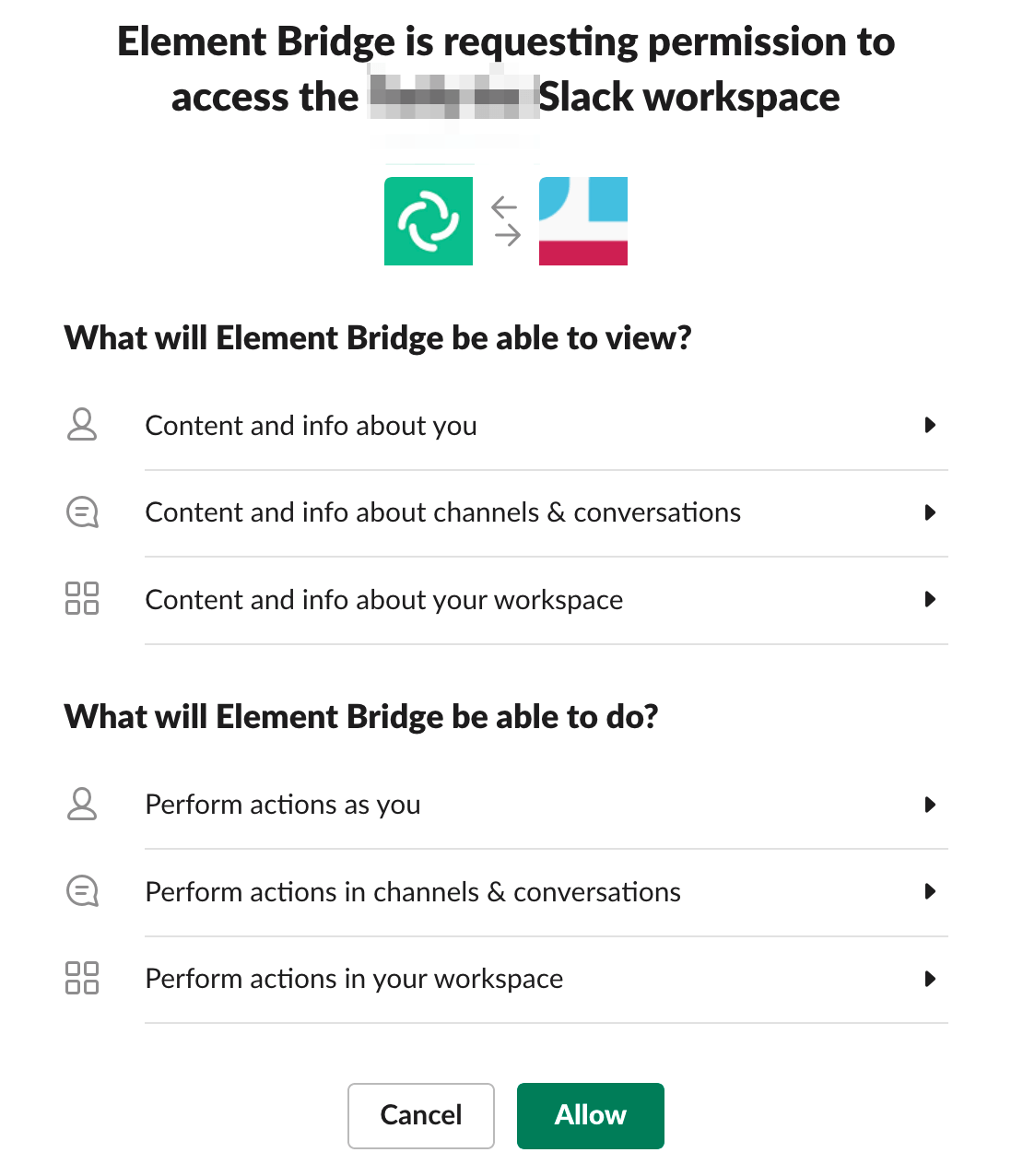Click chat bubble icon beside Perform actions in channels
Screen dimensions: 1023x1176
pyautogui.click(x=82, y=891)
